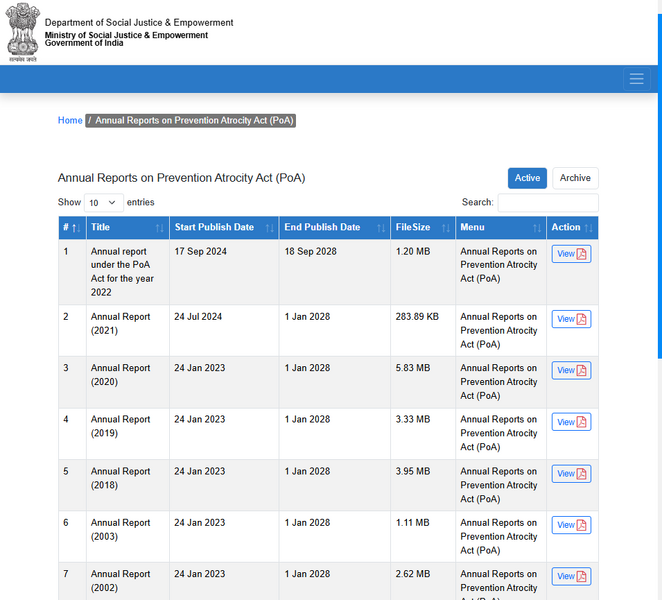Sort by Menu column
662x600 pixels.
coord(501,228)
